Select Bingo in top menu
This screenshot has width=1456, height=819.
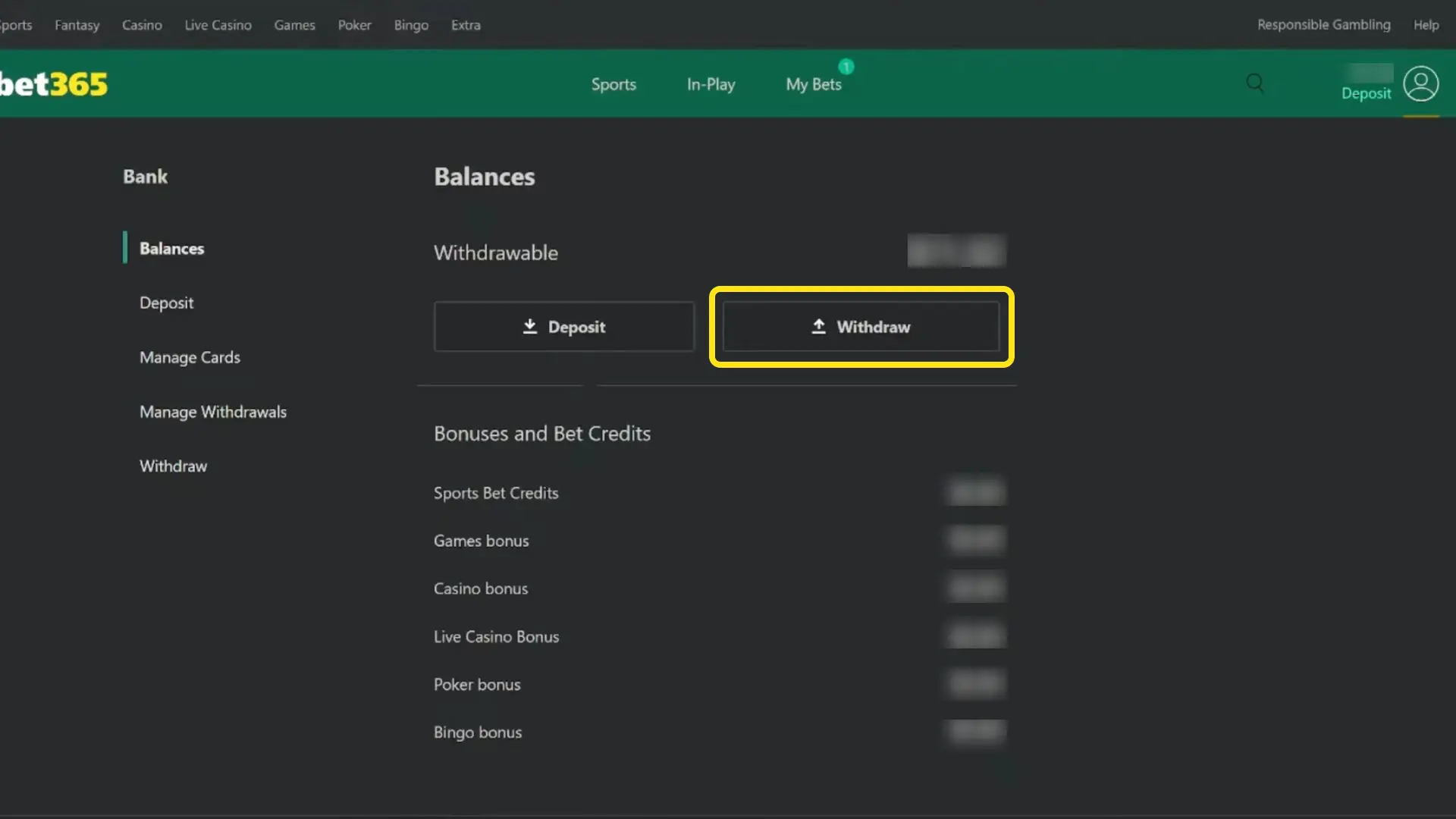pyautogui.click(x=411, y=25)
